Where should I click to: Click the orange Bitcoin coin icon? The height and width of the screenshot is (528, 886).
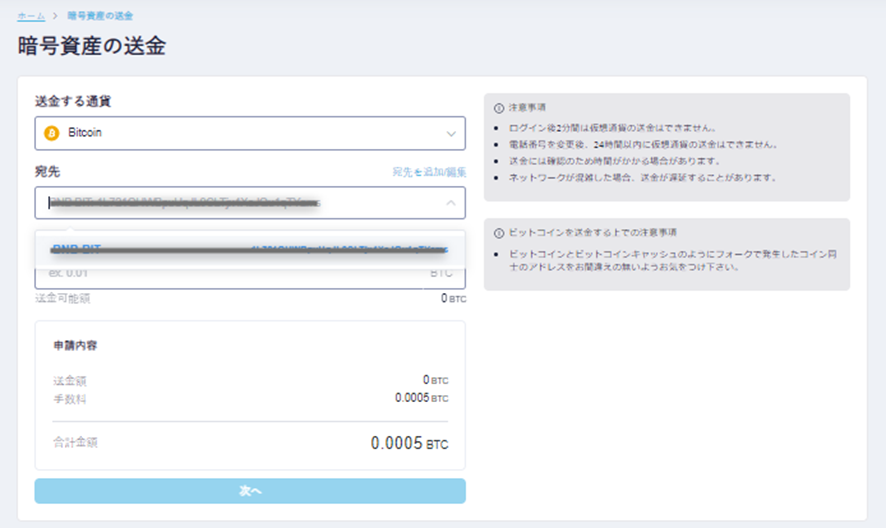pyautogui.click(x=52, y=133)
